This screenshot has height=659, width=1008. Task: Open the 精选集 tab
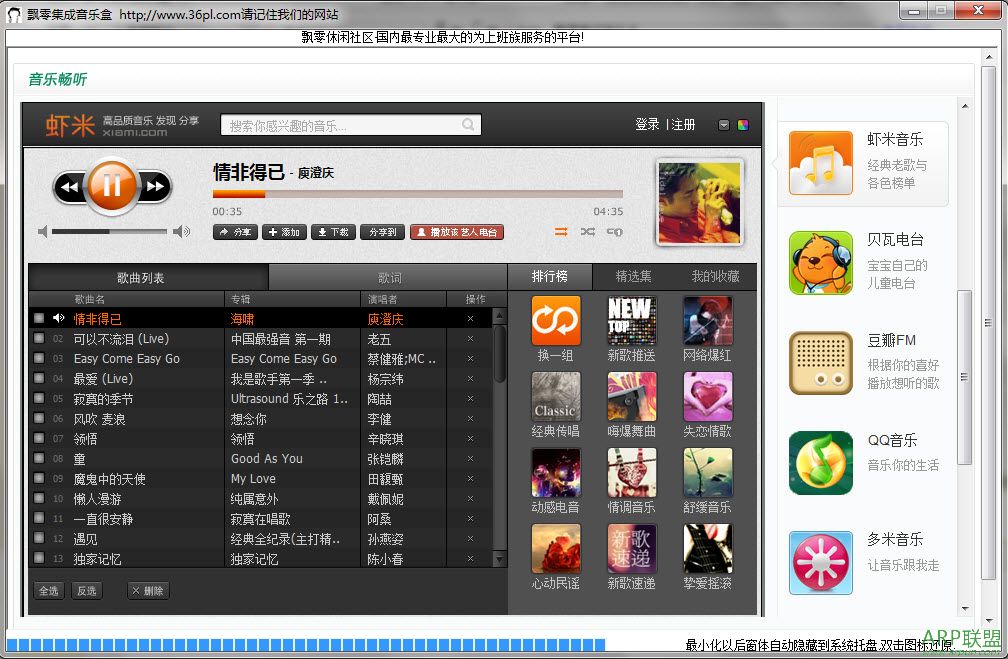pyautogui.click(x=633, y=276)
